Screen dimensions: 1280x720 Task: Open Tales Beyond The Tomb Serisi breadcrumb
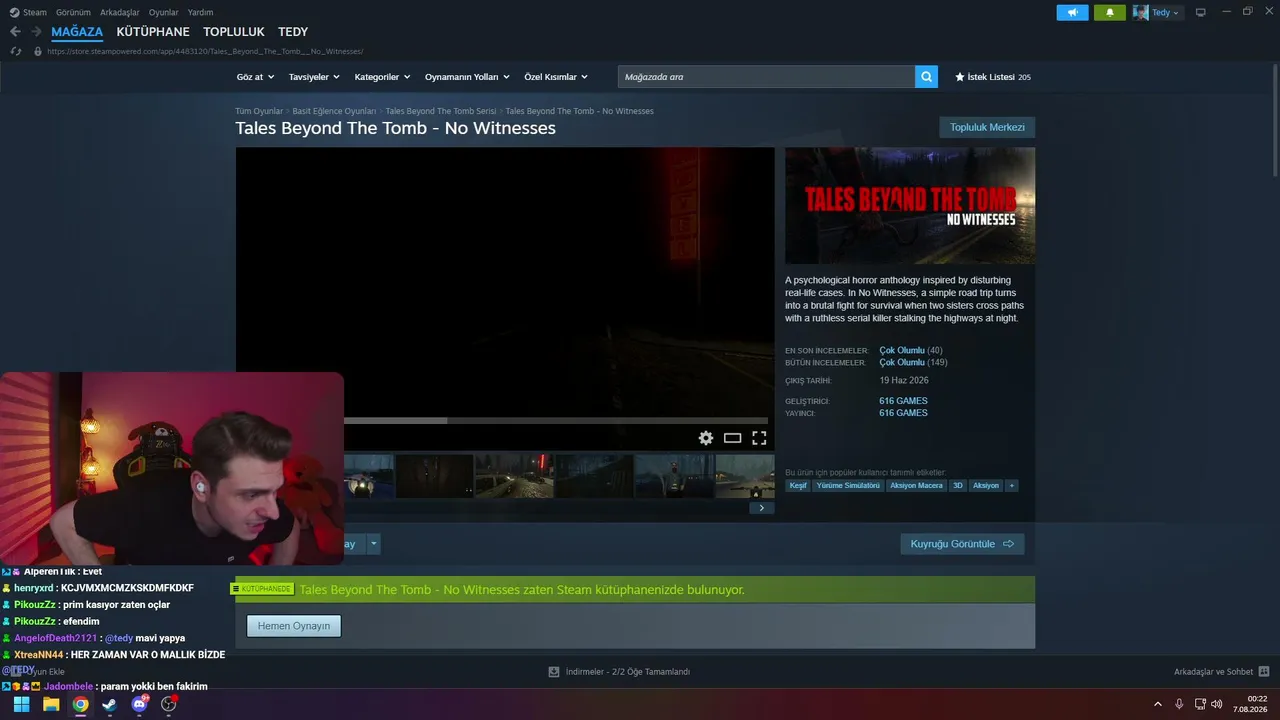point(441,111)
